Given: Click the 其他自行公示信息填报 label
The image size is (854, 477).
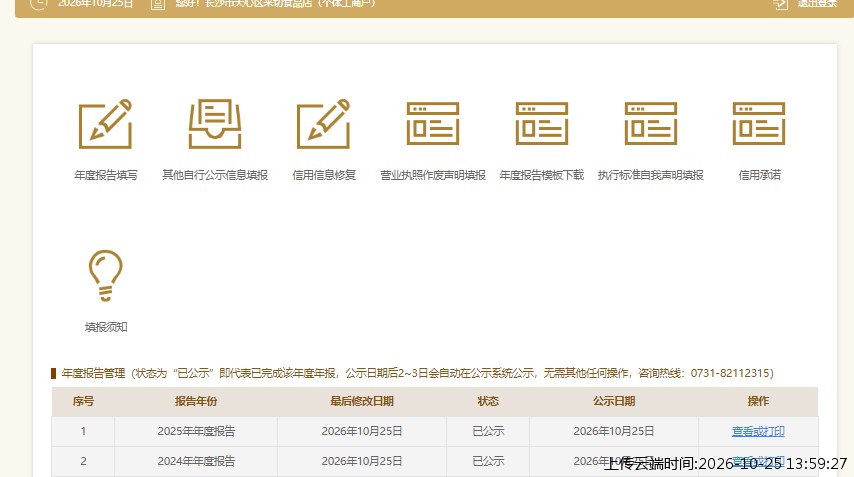Looking at the screenshot, I should tap(215, 175).
